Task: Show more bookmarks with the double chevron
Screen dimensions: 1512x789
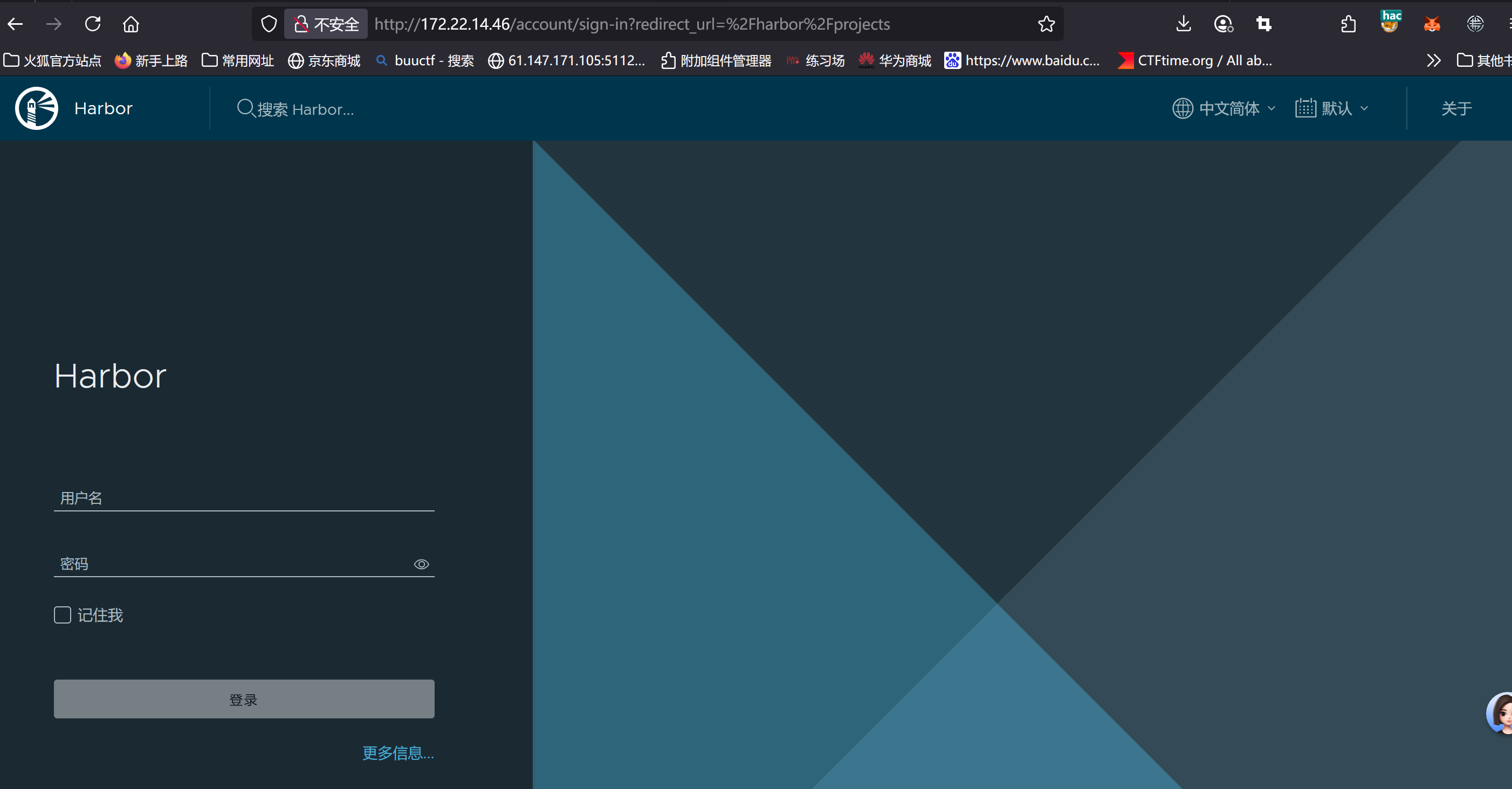Action: click(x=1433, y=60)
